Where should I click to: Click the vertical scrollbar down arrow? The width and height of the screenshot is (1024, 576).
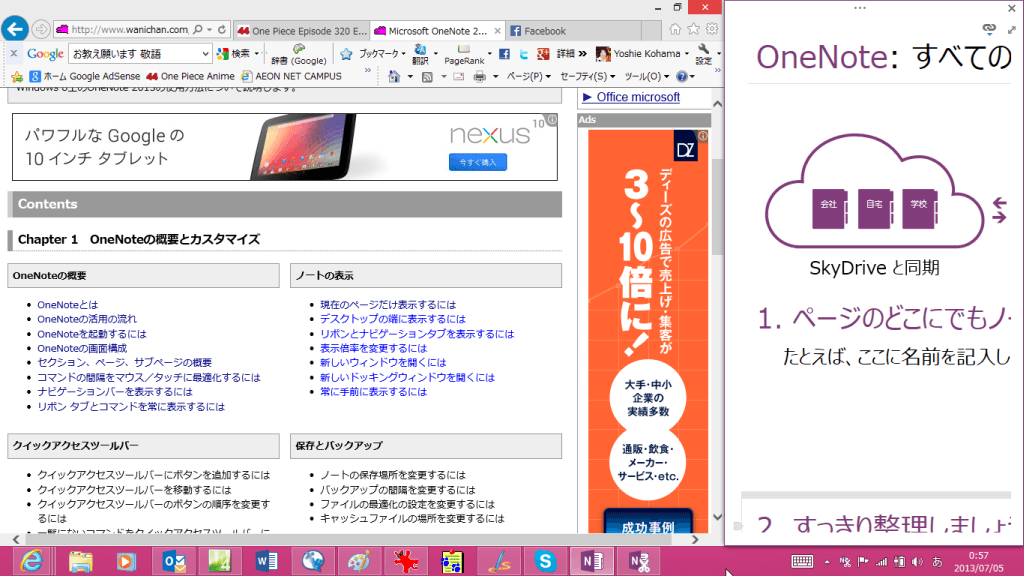[x=717, y=517]
